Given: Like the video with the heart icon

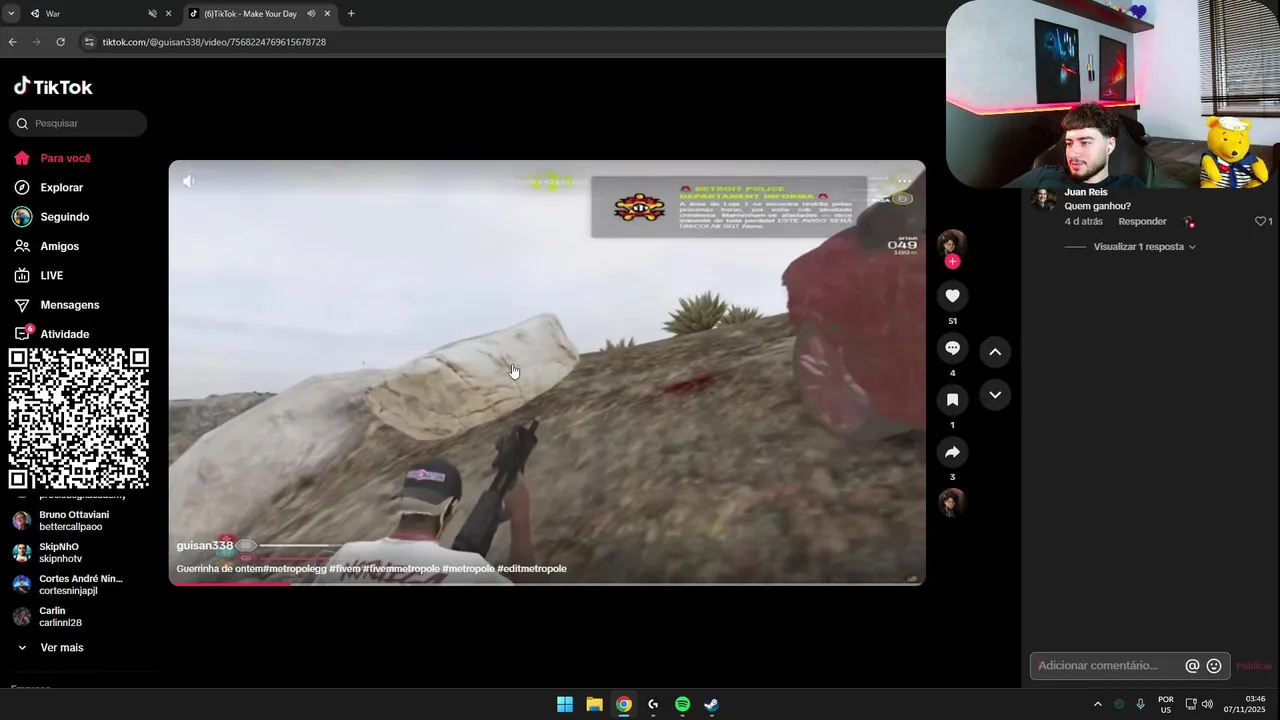Looking at the screenshot, I should point(952,296).
